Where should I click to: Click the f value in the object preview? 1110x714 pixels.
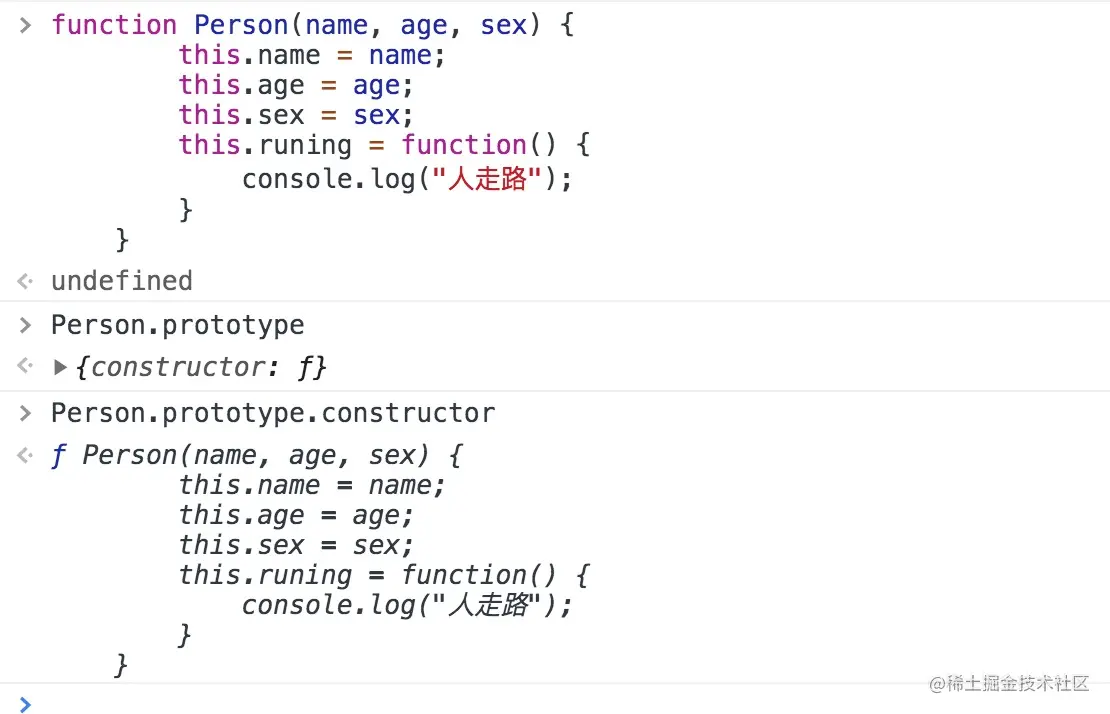[305, 367]
